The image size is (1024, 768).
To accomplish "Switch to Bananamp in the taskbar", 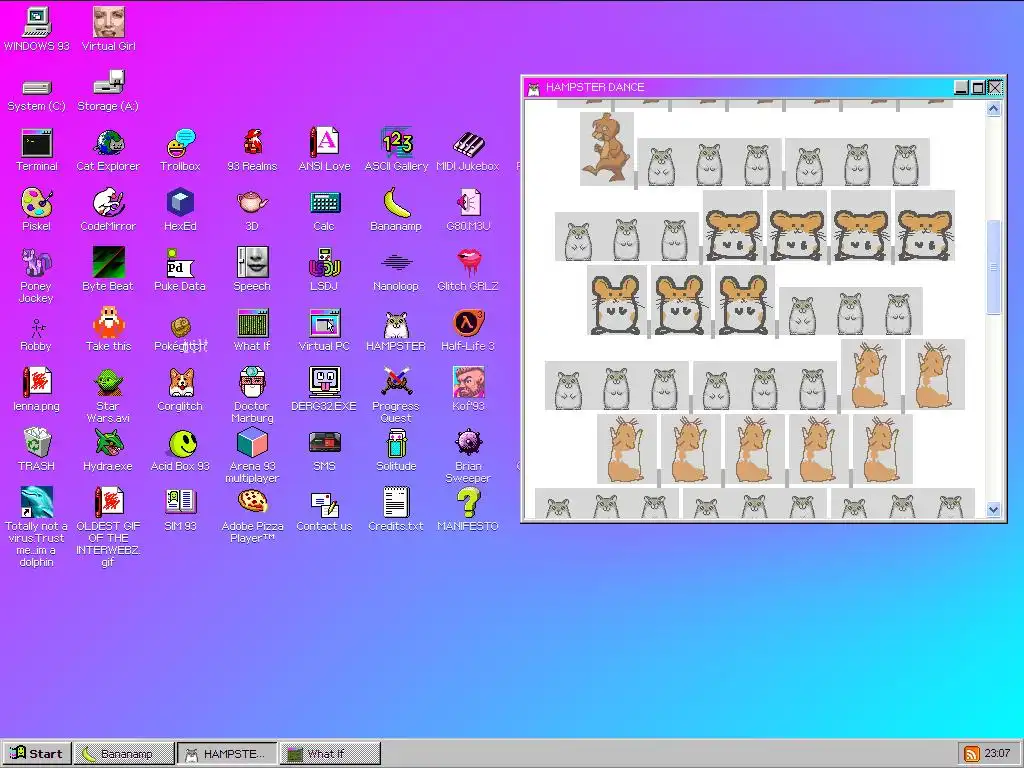I will [124, 753].
